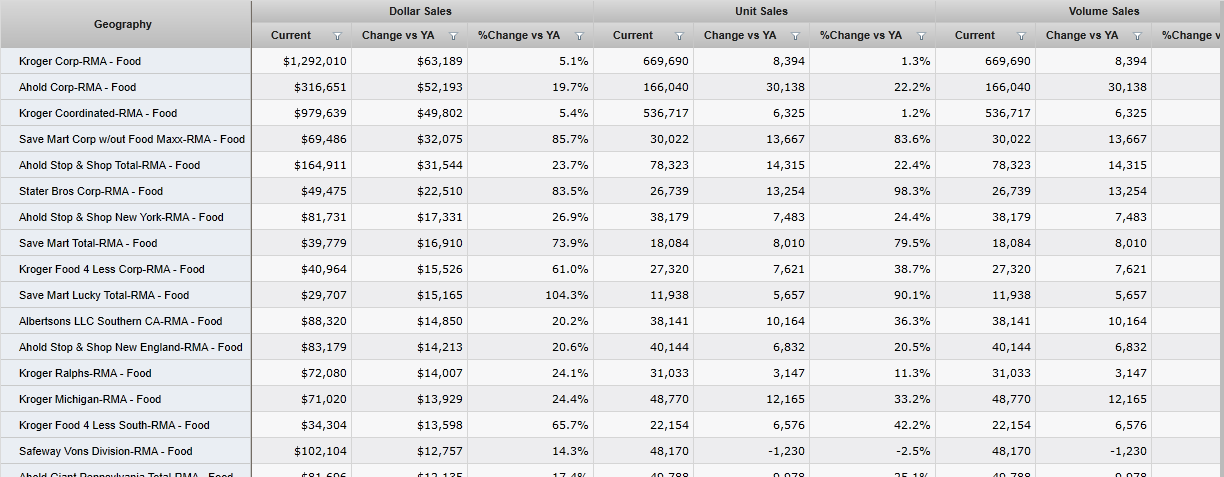Open filter for Volume Sales Change vs YA

click(x=1137, y=36)
